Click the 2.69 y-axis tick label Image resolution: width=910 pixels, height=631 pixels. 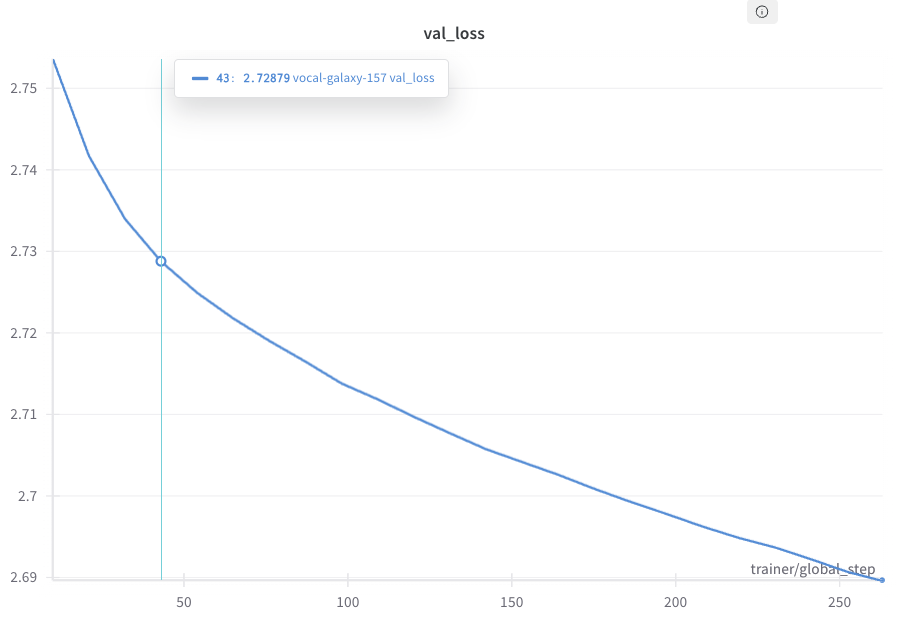tap(23, 577)
